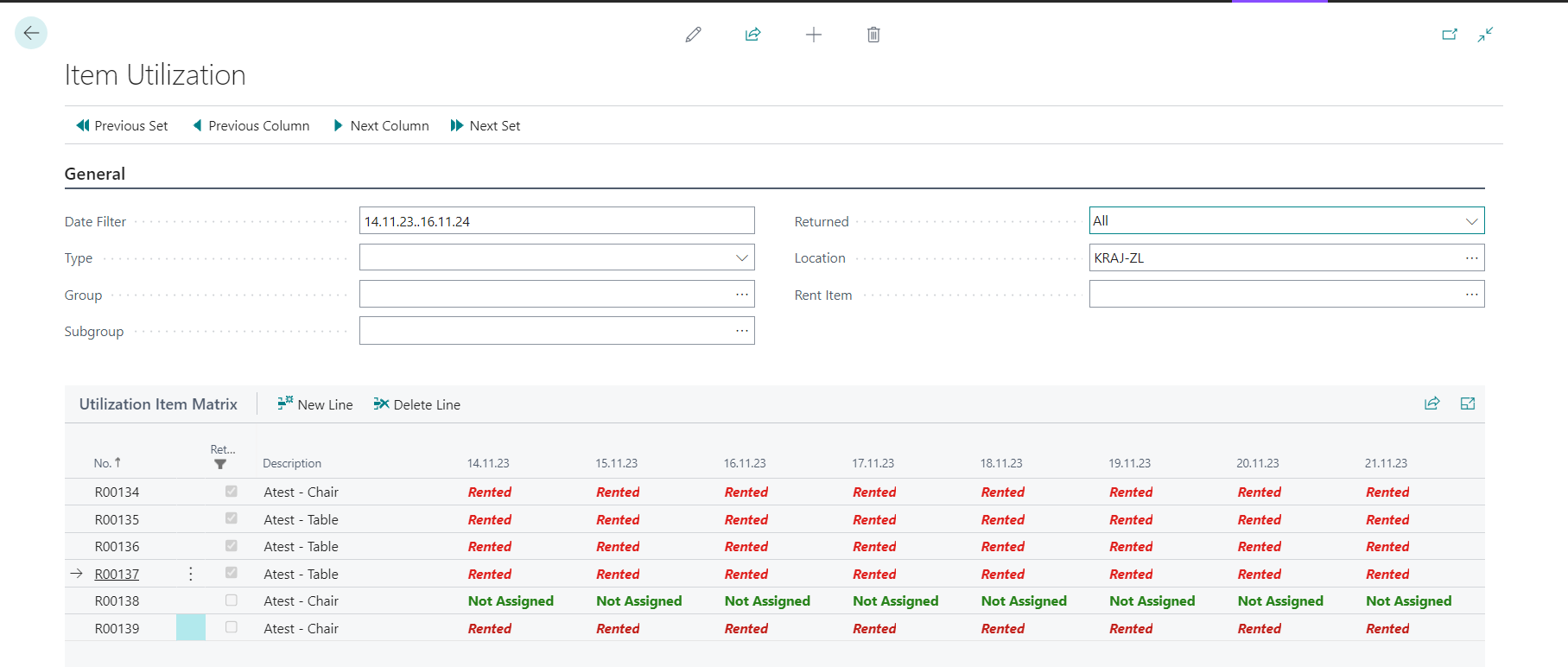Viewport: 1568px width, 667px height.
Task: Open Location lookup ellipsis
Action: tap(1471, 257)
